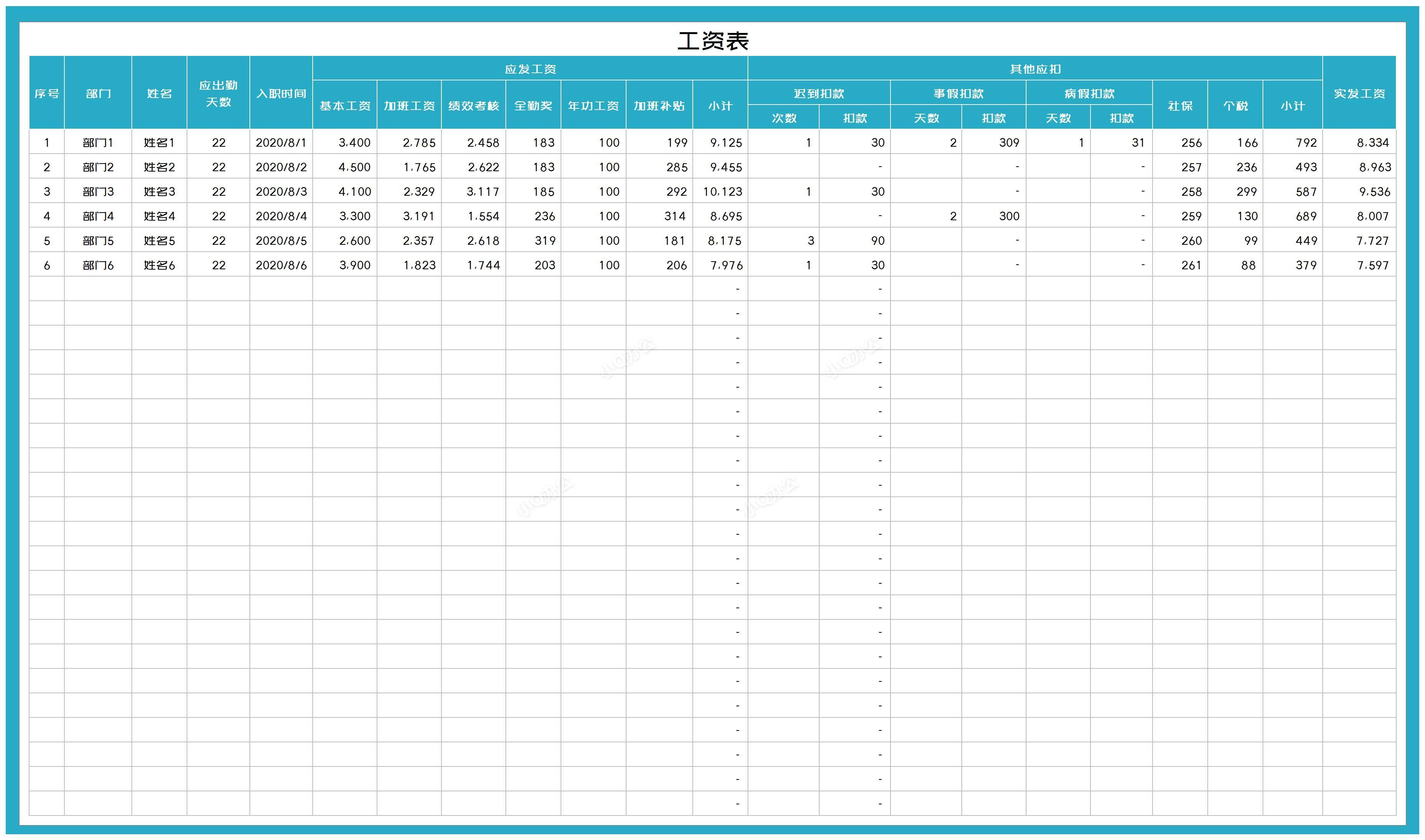Click the 工资表 title text

pos(712,41)
